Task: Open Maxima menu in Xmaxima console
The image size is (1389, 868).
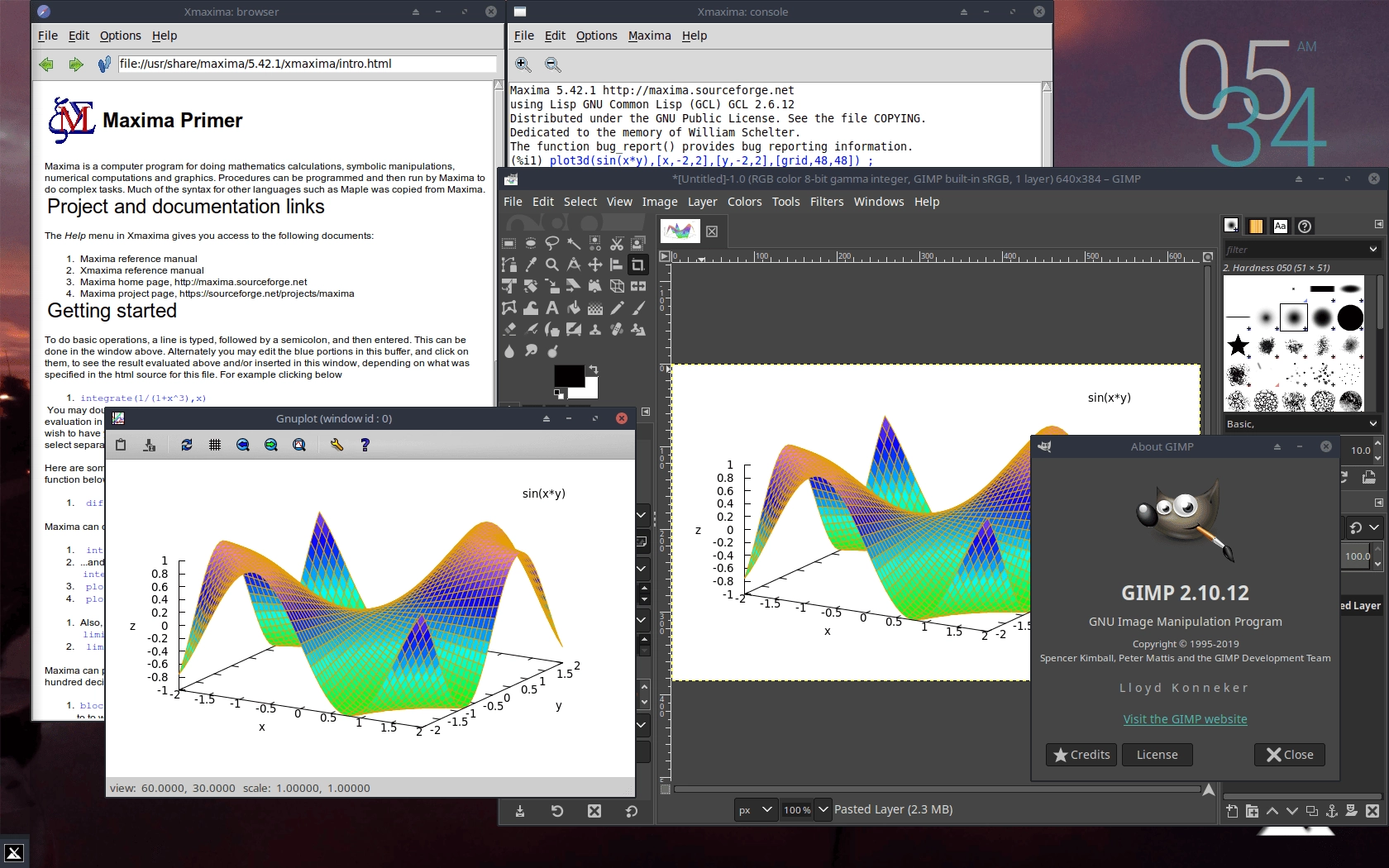Action: [649, 36]
